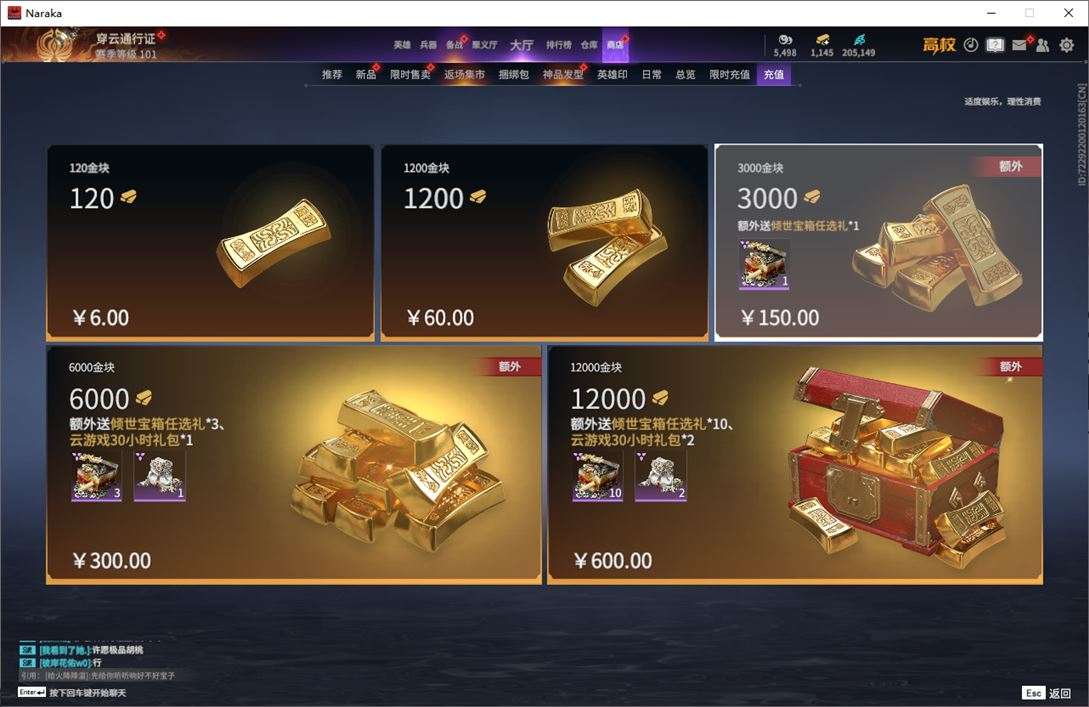Click the Esc 返回 back button
Viewport: 1089px width, 707px height.
pos(1046,693)
